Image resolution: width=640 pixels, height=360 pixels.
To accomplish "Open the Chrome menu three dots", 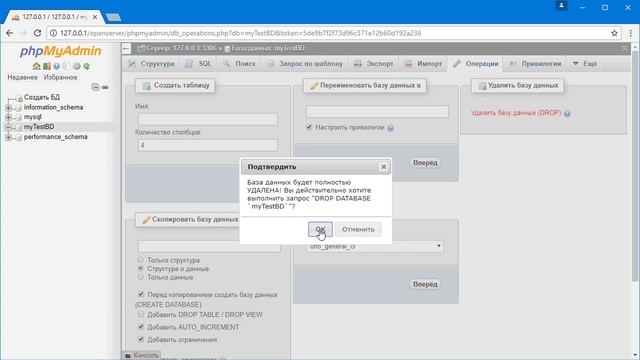I will pos(631,33).
